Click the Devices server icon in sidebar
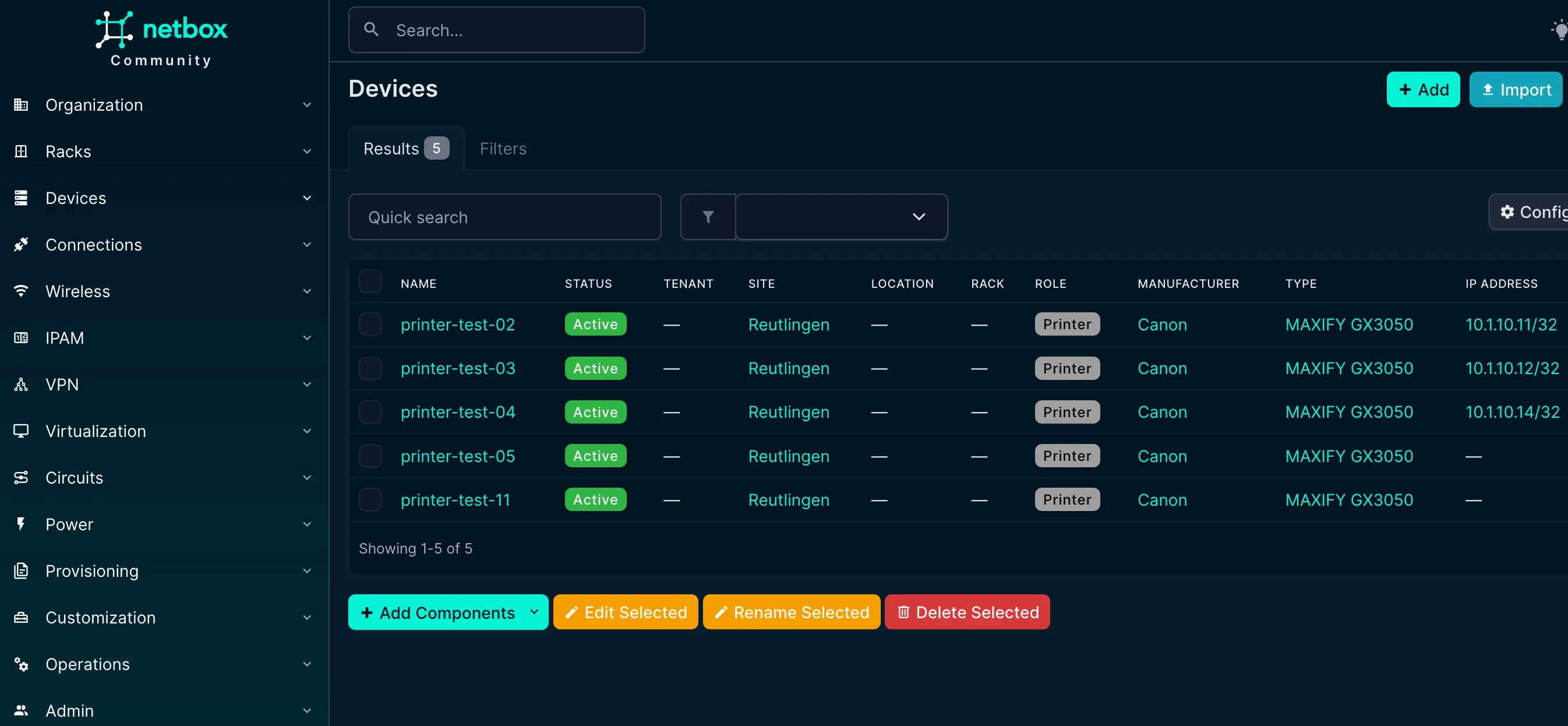Screen dimensions: 1568x726 21,198
